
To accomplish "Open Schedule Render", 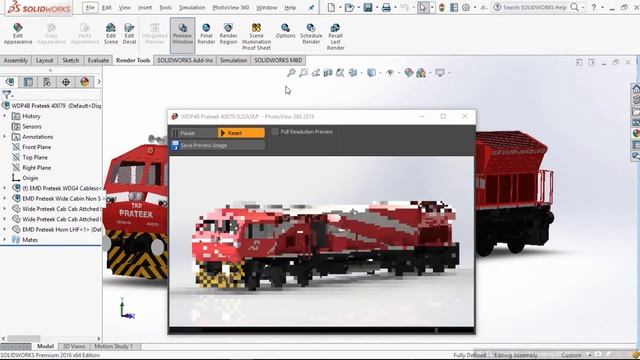I will pos(311,33).
